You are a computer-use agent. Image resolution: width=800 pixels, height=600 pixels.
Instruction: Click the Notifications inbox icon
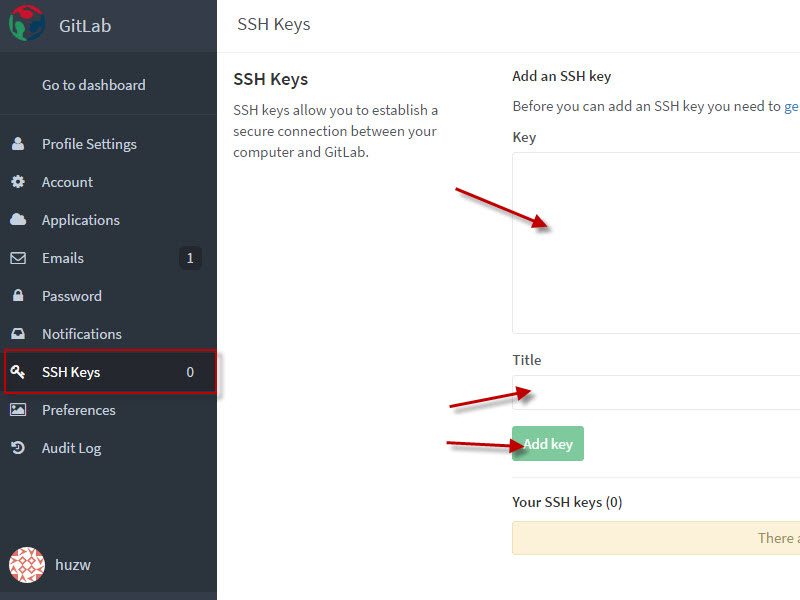point(18,334)
